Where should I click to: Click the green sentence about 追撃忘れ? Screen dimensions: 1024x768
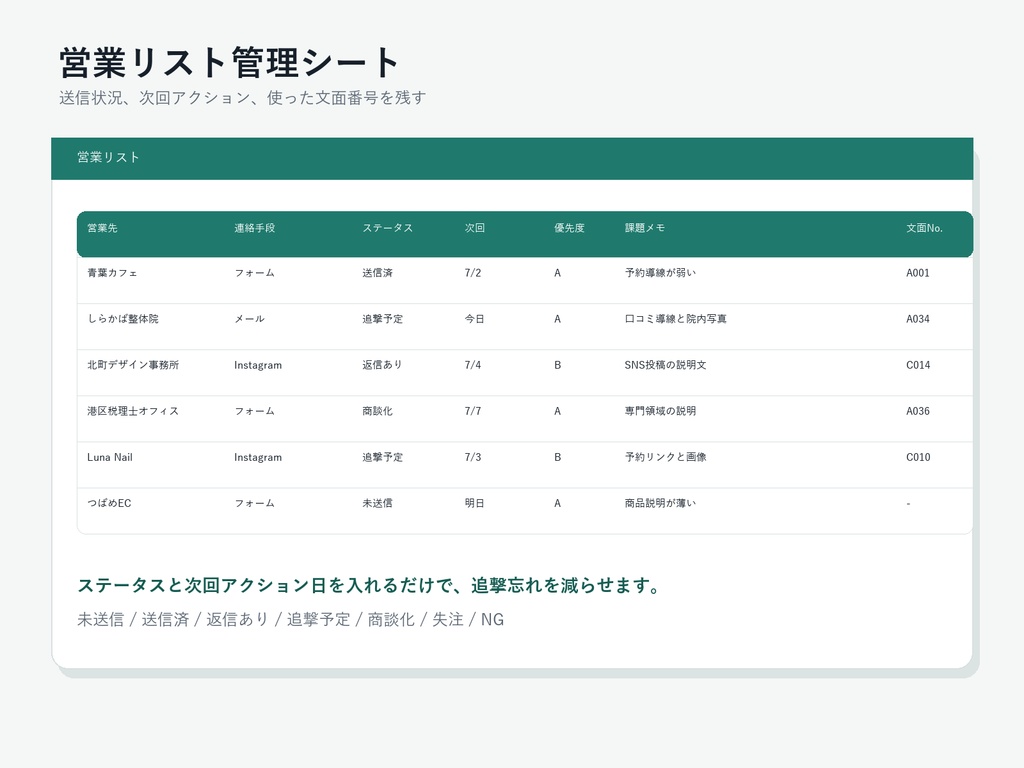click(369, 585)
